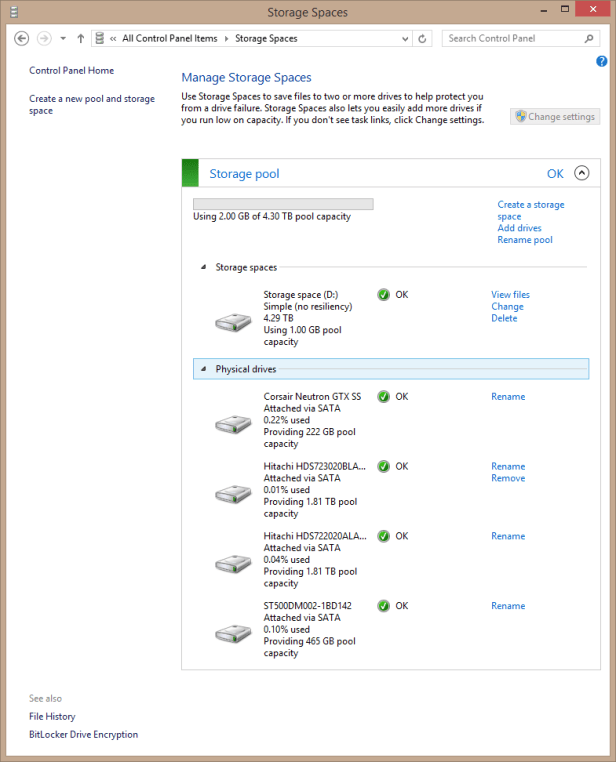Screen dimensions: 616x762
Task: Click the Up directory arrow
Action: point(80,39)
